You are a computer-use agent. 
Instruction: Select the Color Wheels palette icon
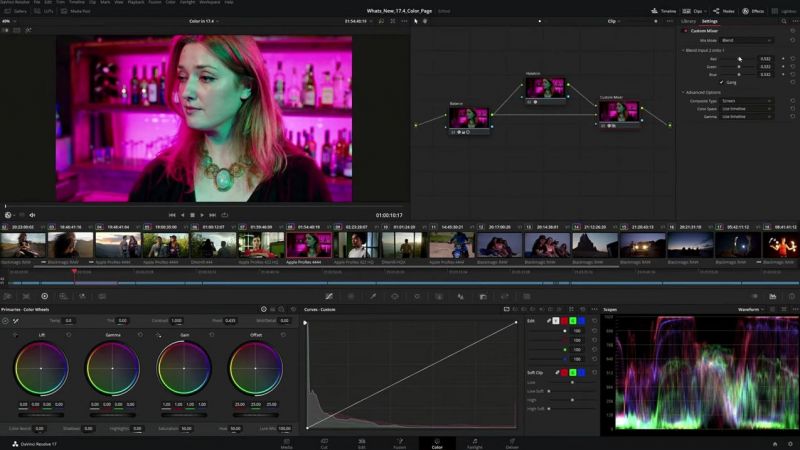tap(44, 296)
